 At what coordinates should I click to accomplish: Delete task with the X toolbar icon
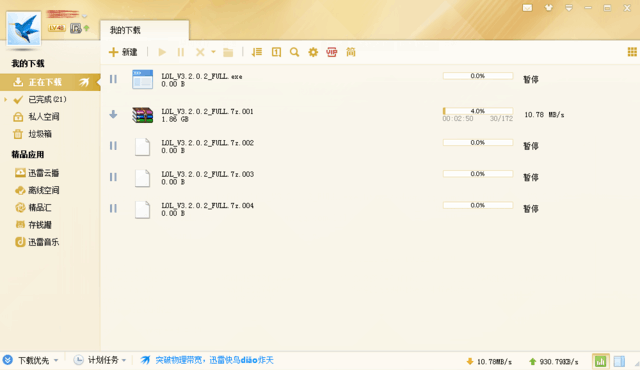pos(200,52)
